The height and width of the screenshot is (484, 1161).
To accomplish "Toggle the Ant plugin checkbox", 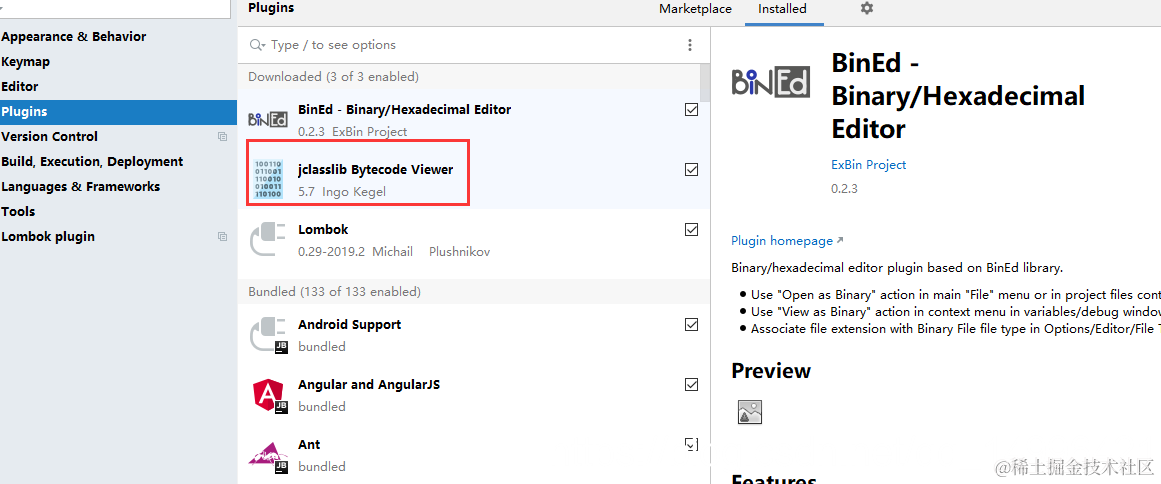I will [692, 444].
